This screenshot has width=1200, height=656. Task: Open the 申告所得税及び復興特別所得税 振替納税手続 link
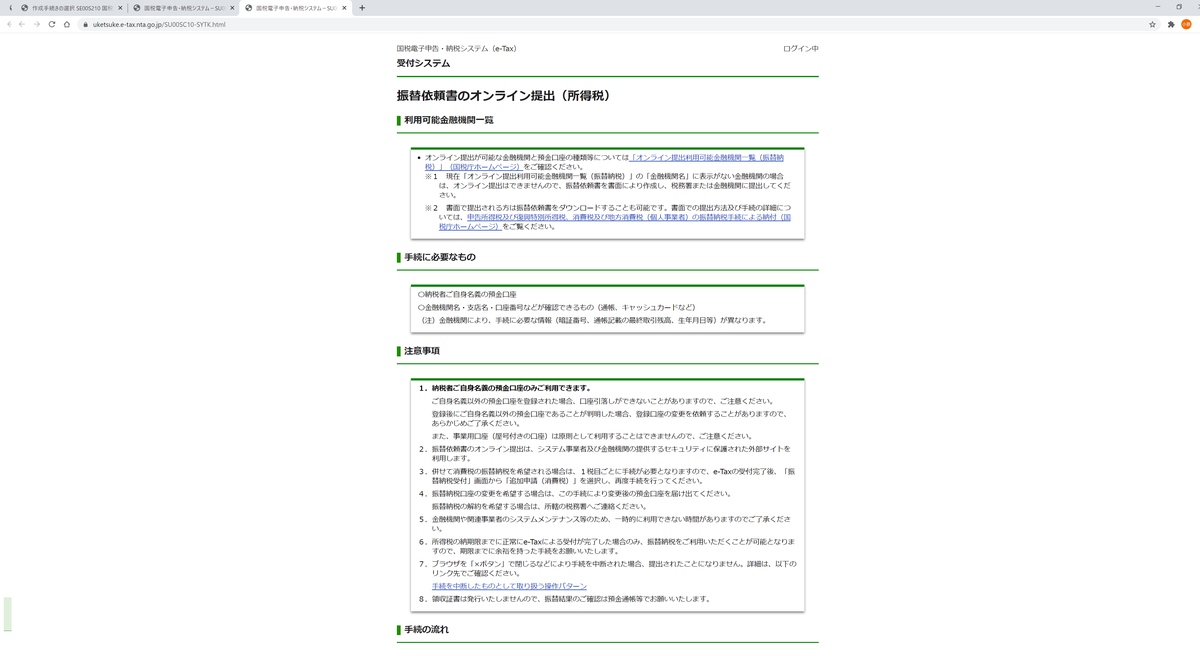tap(628, 222)
